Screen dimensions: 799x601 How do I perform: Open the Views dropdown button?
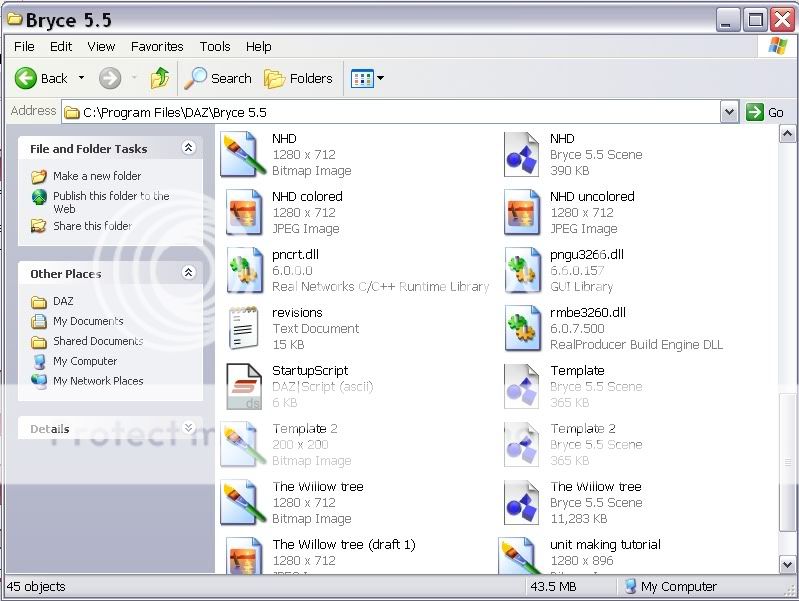pos(367,79)
